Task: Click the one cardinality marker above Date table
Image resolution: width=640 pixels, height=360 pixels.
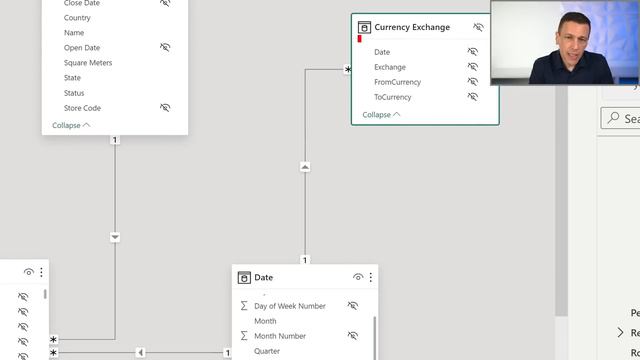Action: (x=305, y=260)
